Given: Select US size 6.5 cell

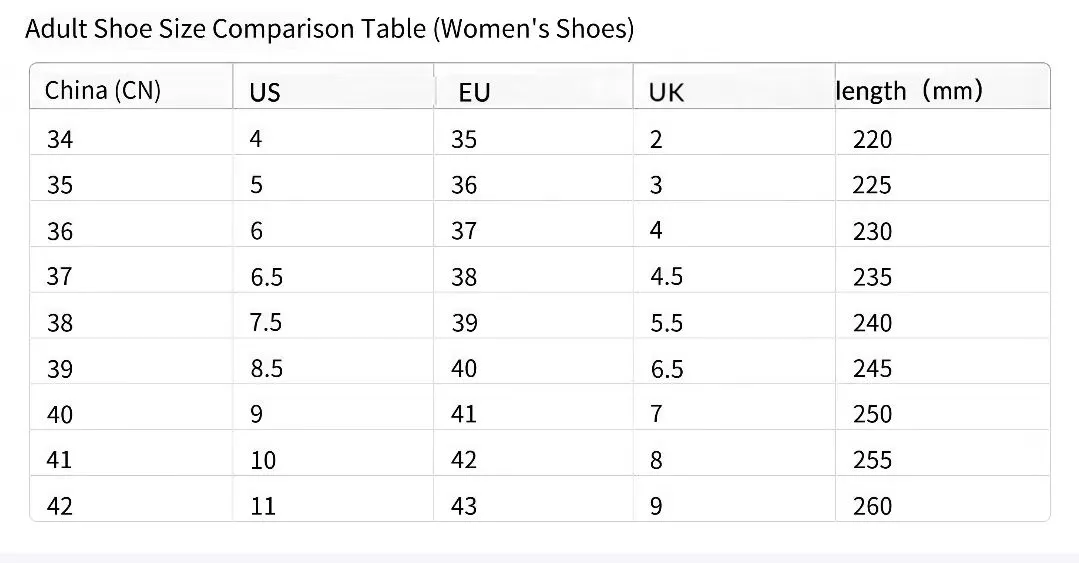Looking at the screenshot, I should [267, 277].
